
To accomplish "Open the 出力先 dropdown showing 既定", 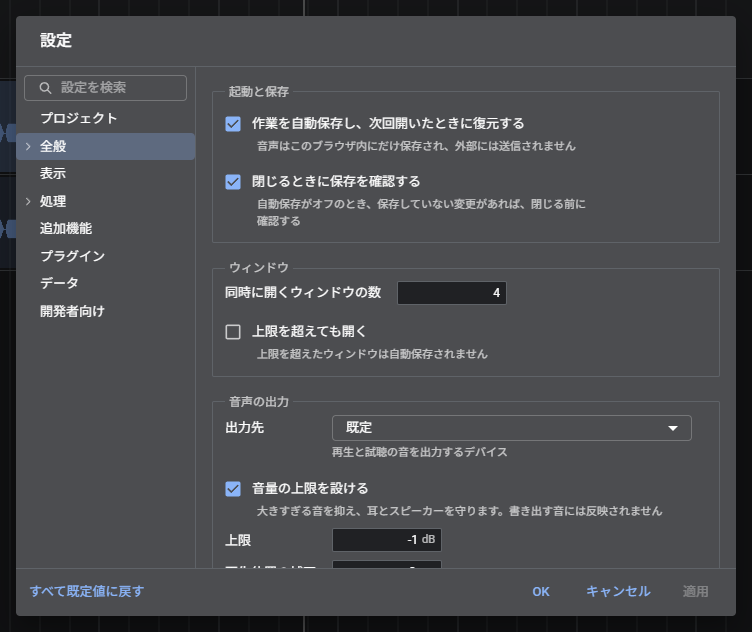I will (512, 428).
